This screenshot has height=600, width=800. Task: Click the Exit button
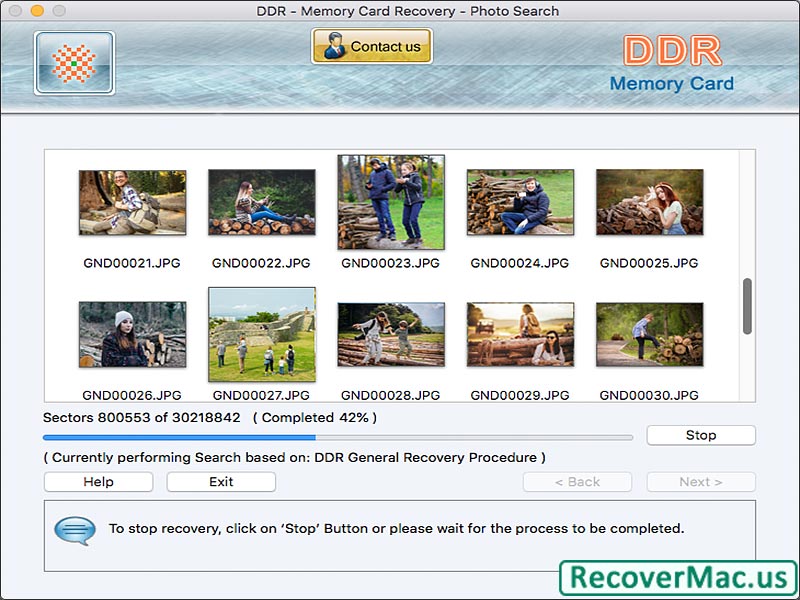tap(221, 482)
